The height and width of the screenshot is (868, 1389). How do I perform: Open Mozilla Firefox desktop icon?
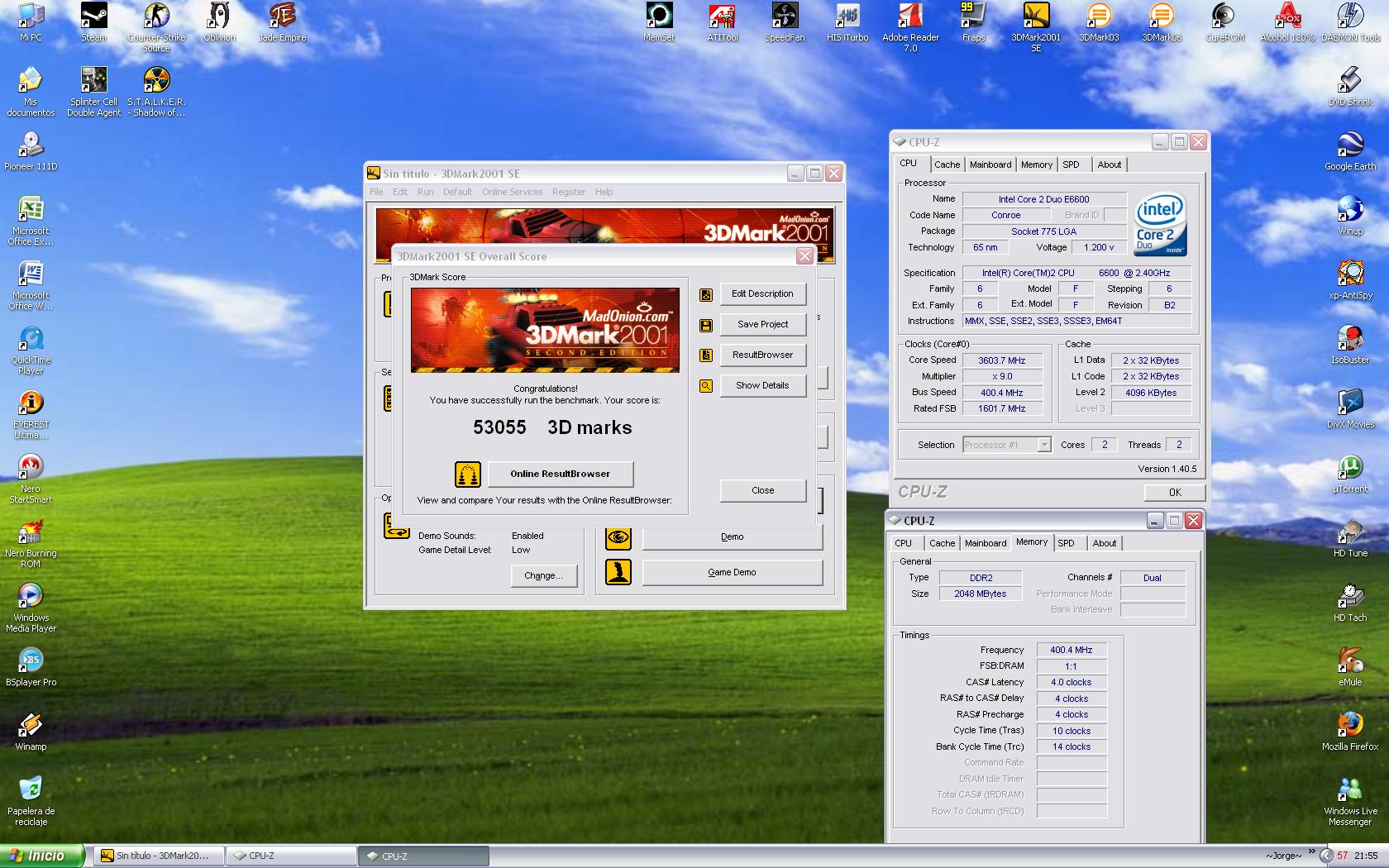coord(1350,732)
